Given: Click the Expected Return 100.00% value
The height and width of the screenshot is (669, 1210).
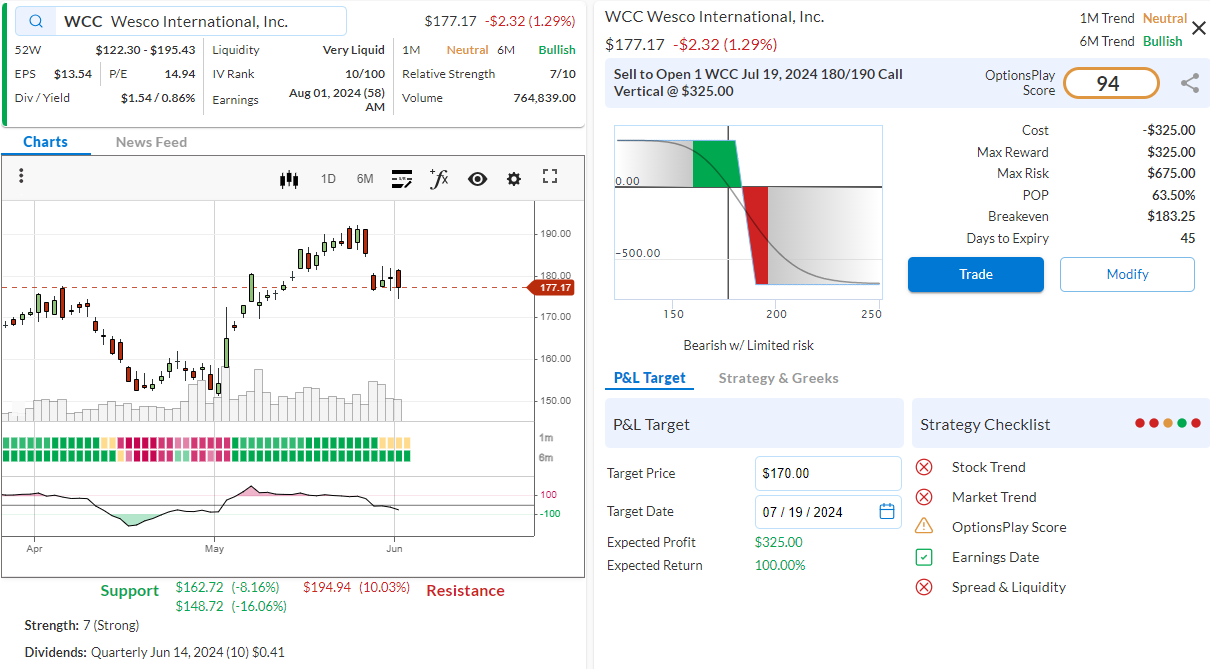Looking at the screenshot, I should 780,565.
